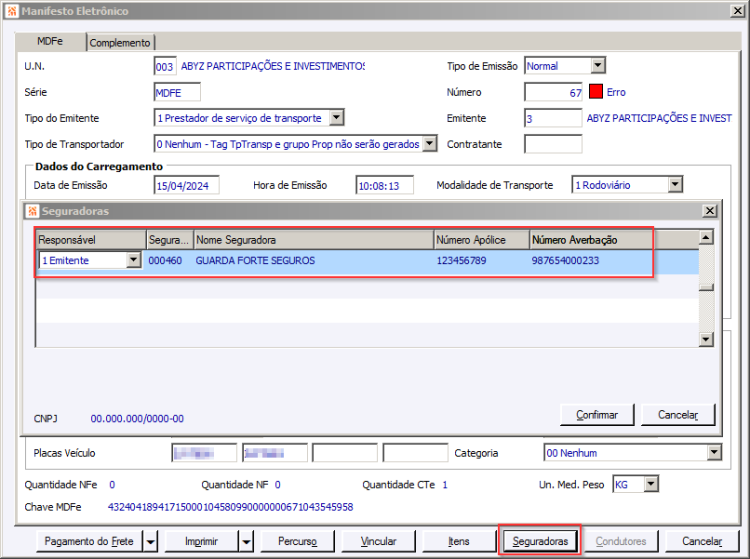This screenshot has width=750, height=559.
Task: Click the Manifesto Eletrônico title bar icon
Action: pyautogui.click(x=12, y=11)
